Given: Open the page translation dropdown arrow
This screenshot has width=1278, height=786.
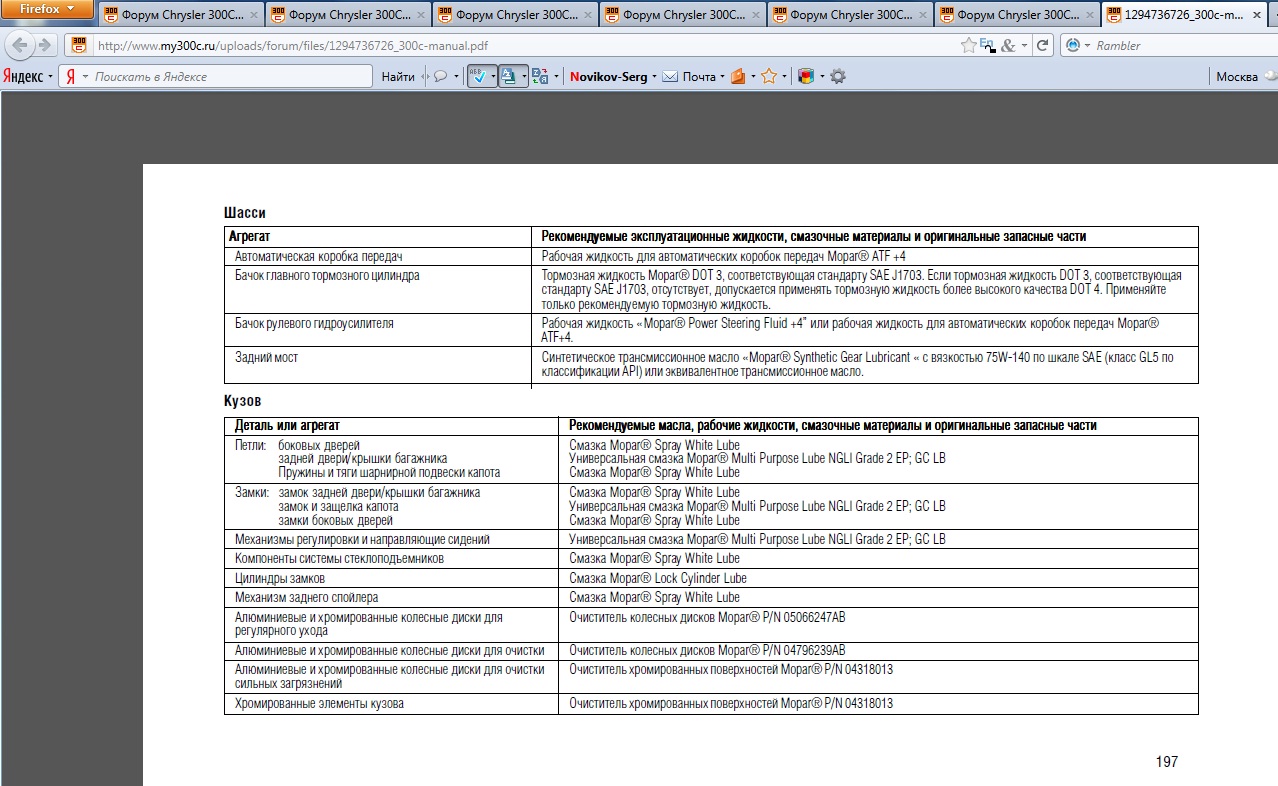Looking at the screenshot, I should tap(524, 76).
